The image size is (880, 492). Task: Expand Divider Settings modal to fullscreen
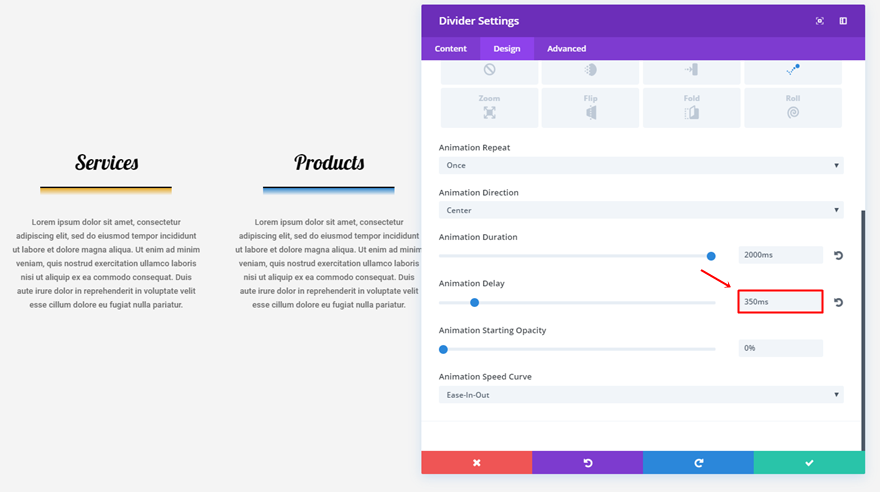820,21
